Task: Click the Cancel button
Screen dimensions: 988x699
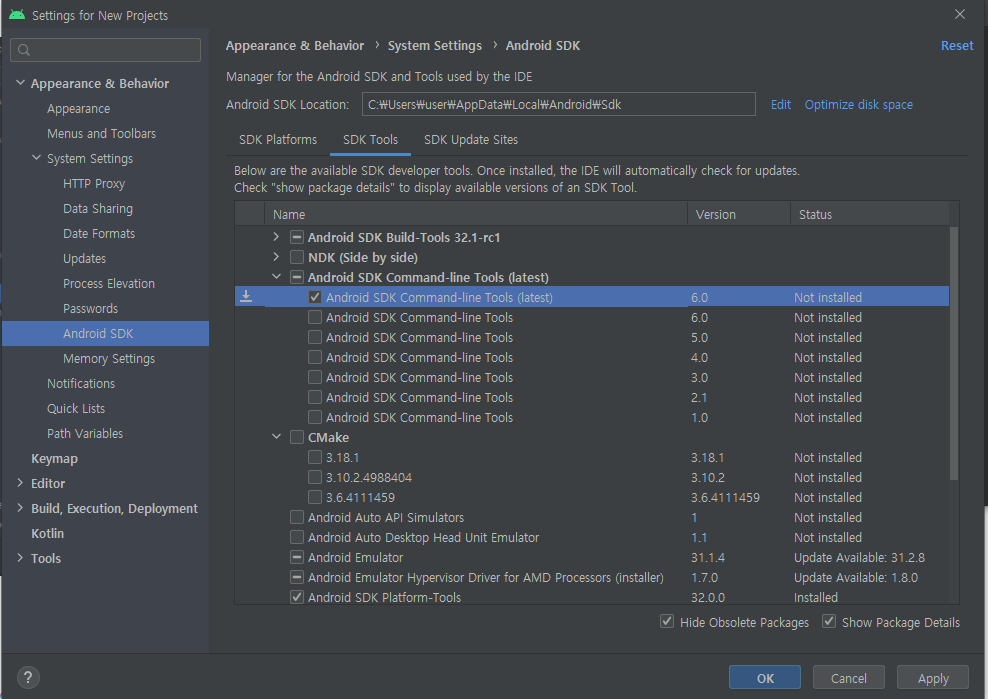Action: (x=849, y=678)
